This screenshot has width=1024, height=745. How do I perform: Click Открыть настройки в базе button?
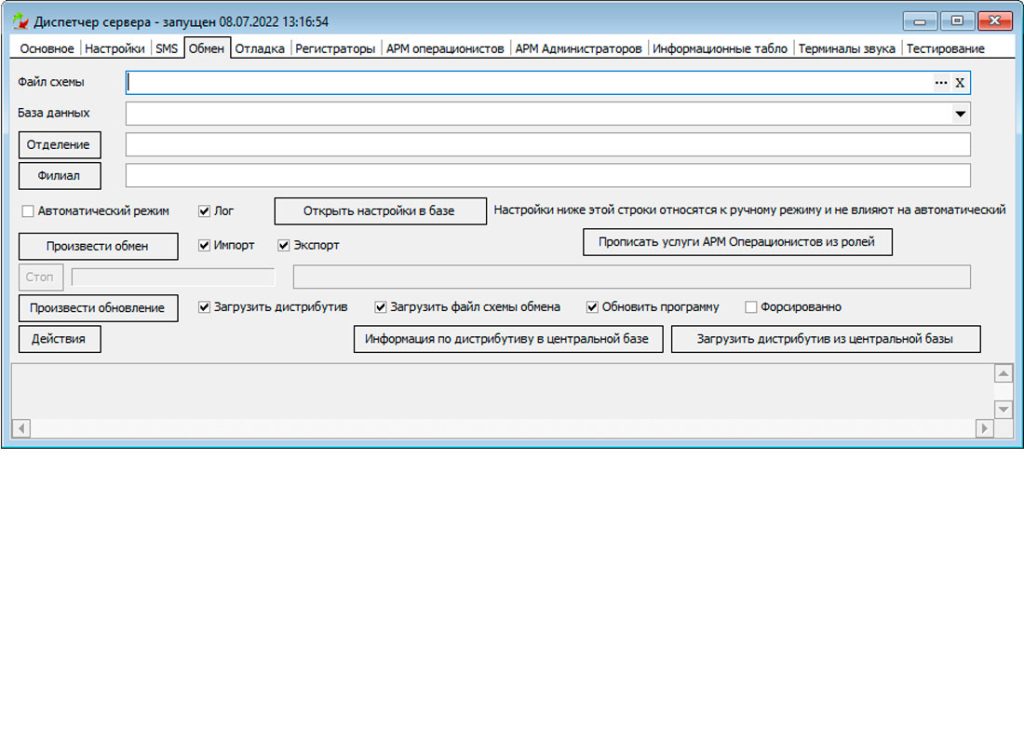380,211
